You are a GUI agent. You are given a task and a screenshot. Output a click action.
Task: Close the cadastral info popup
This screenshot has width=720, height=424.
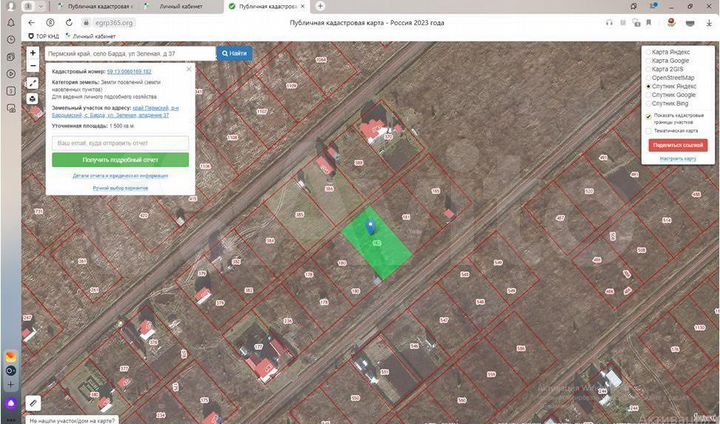point(190,71)
